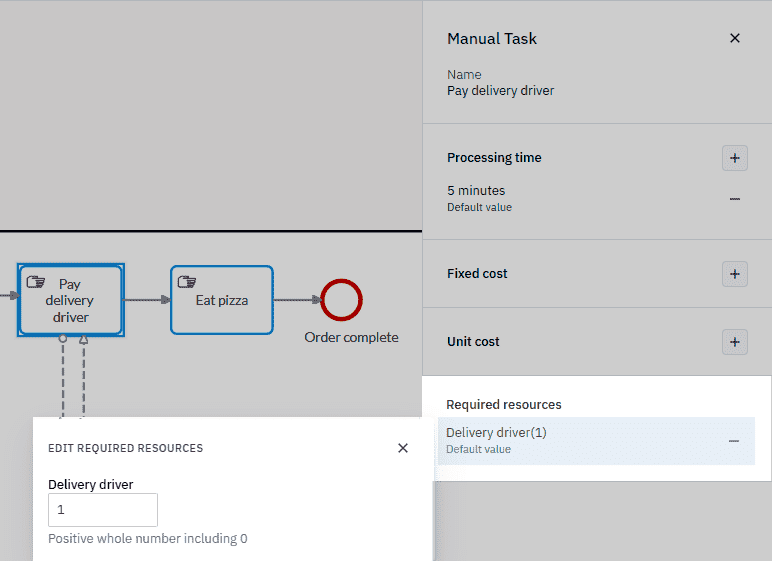Add a Unit cost value
The width and height of the screenshot is (772, 561).
pos(735,342)
